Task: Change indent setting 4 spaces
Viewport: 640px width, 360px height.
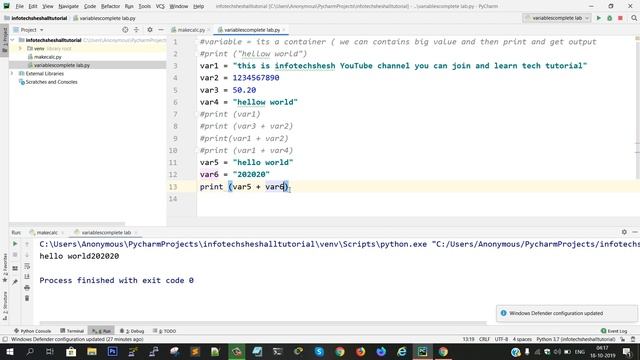Action: [x=522, y=339]
